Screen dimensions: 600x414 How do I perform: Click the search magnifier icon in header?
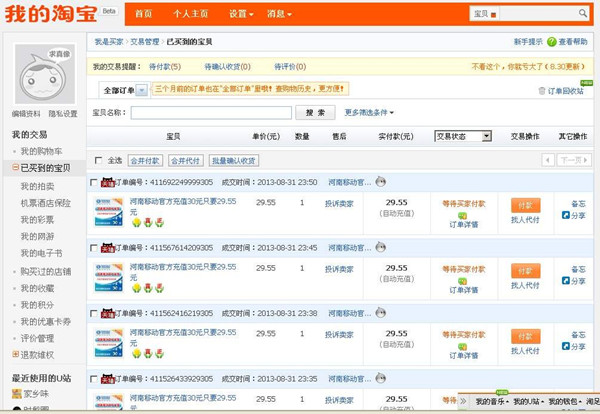(x=582, y=14)
